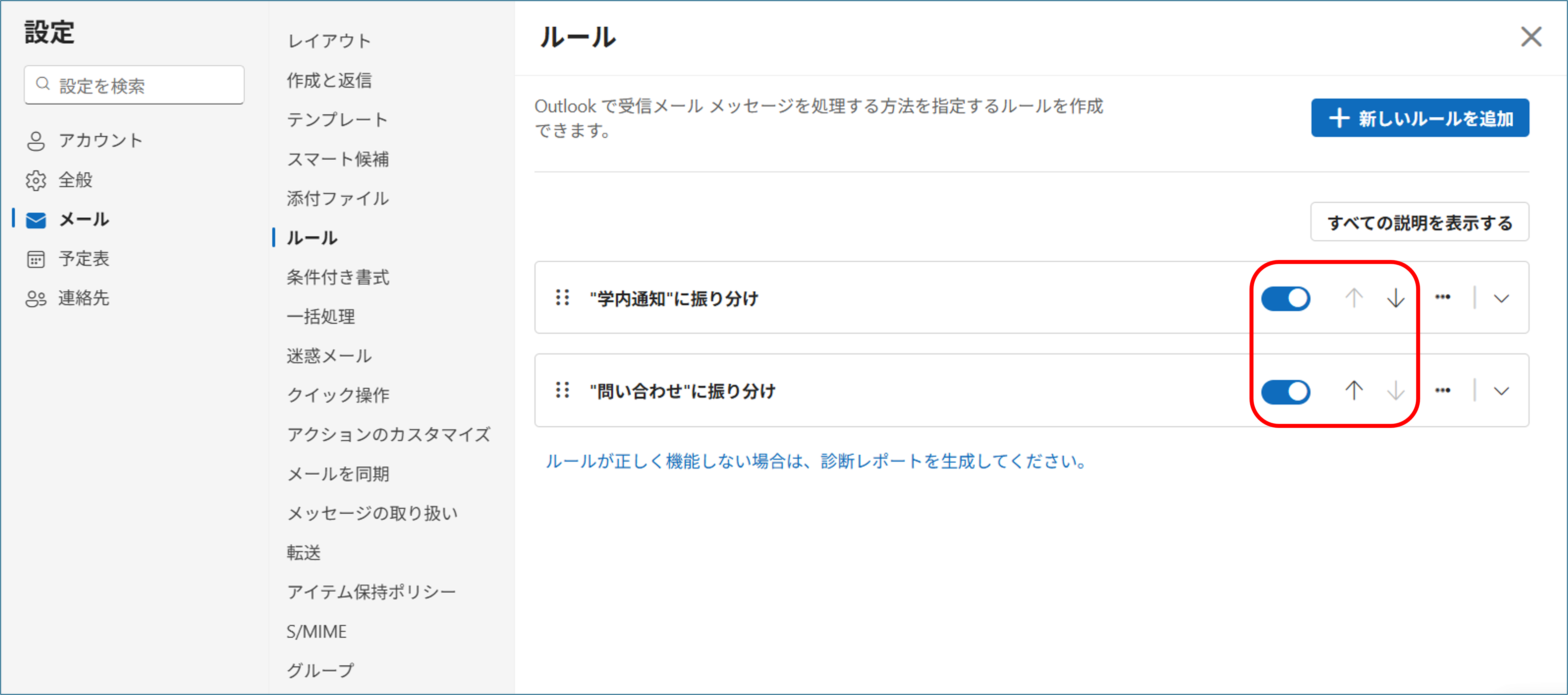Move "問い合わせ" rule up with arrow

(x=1353, y=391)
